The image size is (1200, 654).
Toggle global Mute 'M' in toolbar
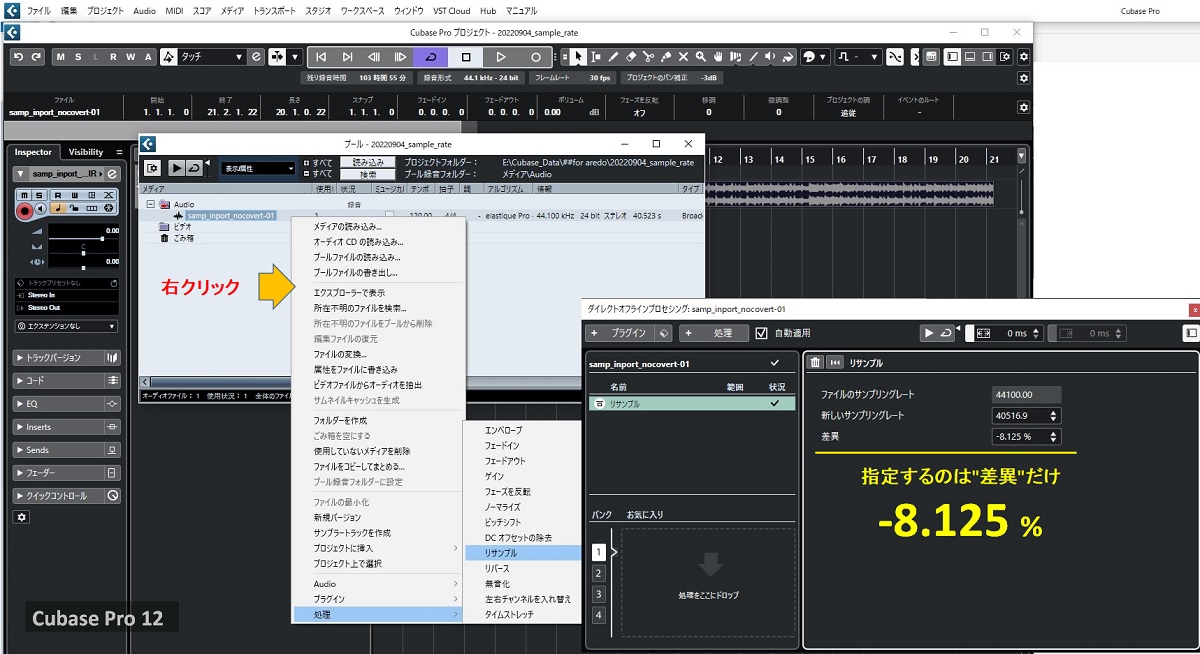tap(61, 57)
